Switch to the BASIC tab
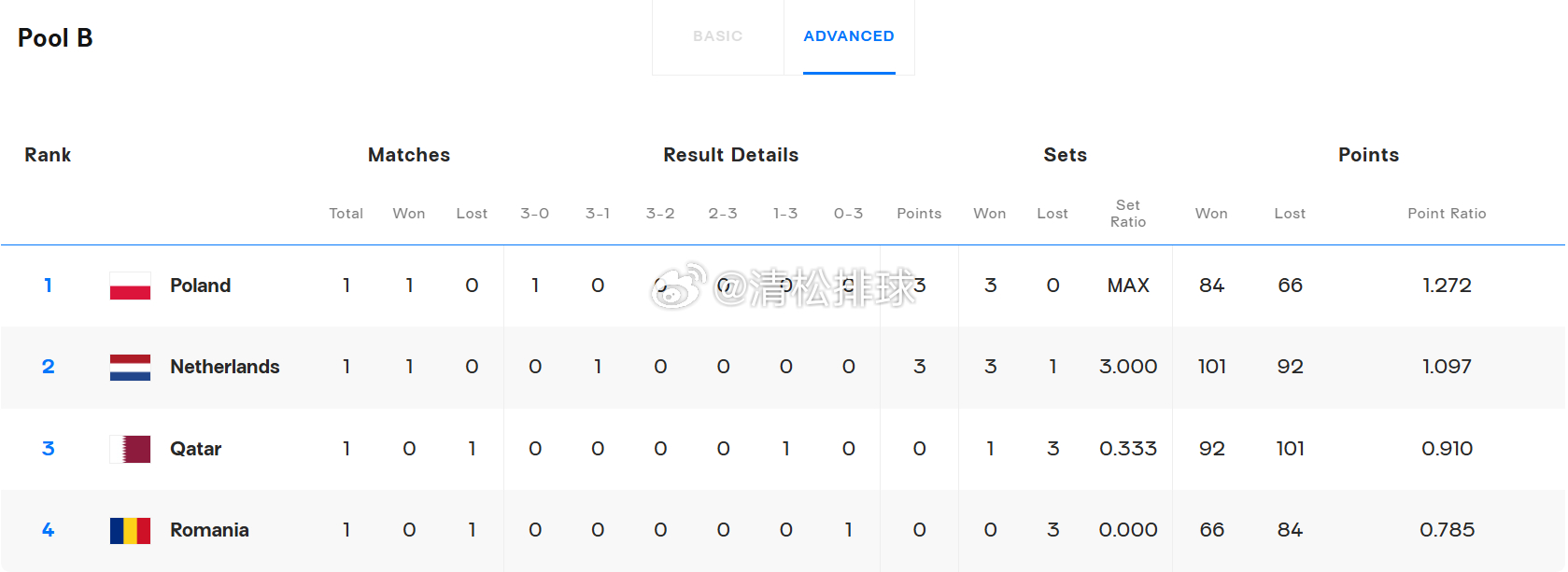 (x=717, y=36)
